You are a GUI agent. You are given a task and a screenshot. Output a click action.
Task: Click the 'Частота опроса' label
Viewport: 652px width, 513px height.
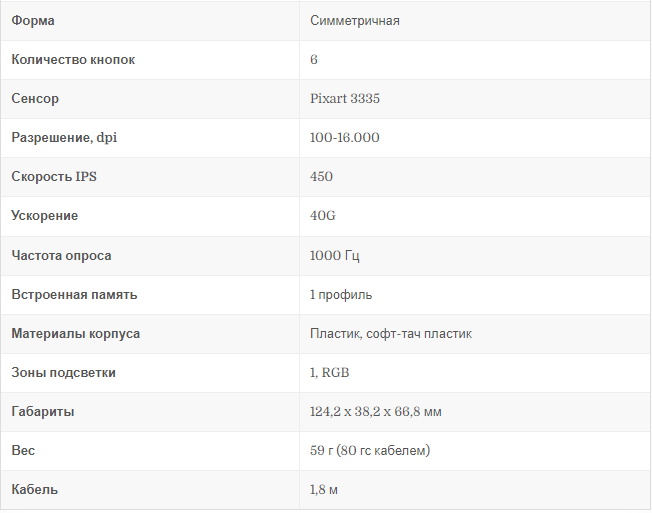[61, 256]
